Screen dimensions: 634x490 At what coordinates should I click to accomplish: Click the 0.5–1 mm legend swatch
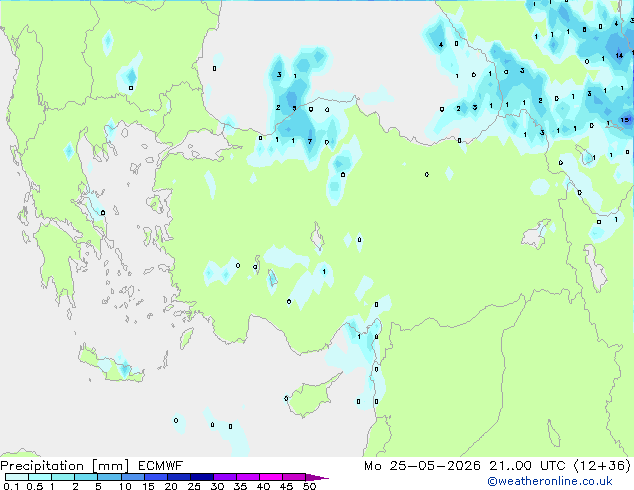pos(40,477)
